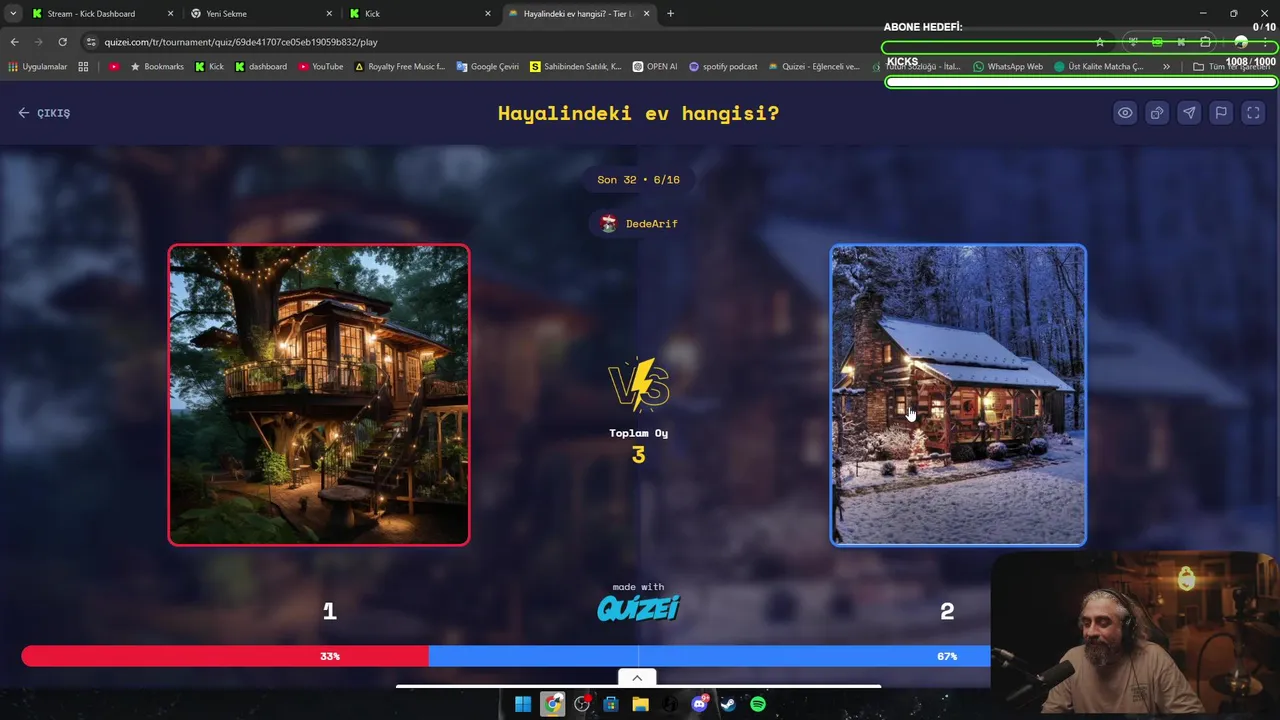Reload the current page

coord(62,42)
